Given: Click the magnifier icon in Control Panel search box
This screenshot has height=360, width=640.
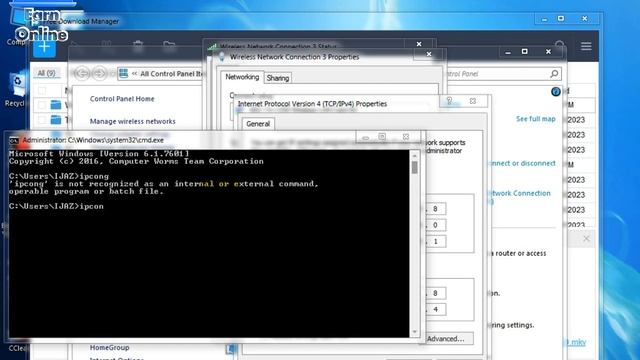Looking at the screenshot, I should pos(554,73).
